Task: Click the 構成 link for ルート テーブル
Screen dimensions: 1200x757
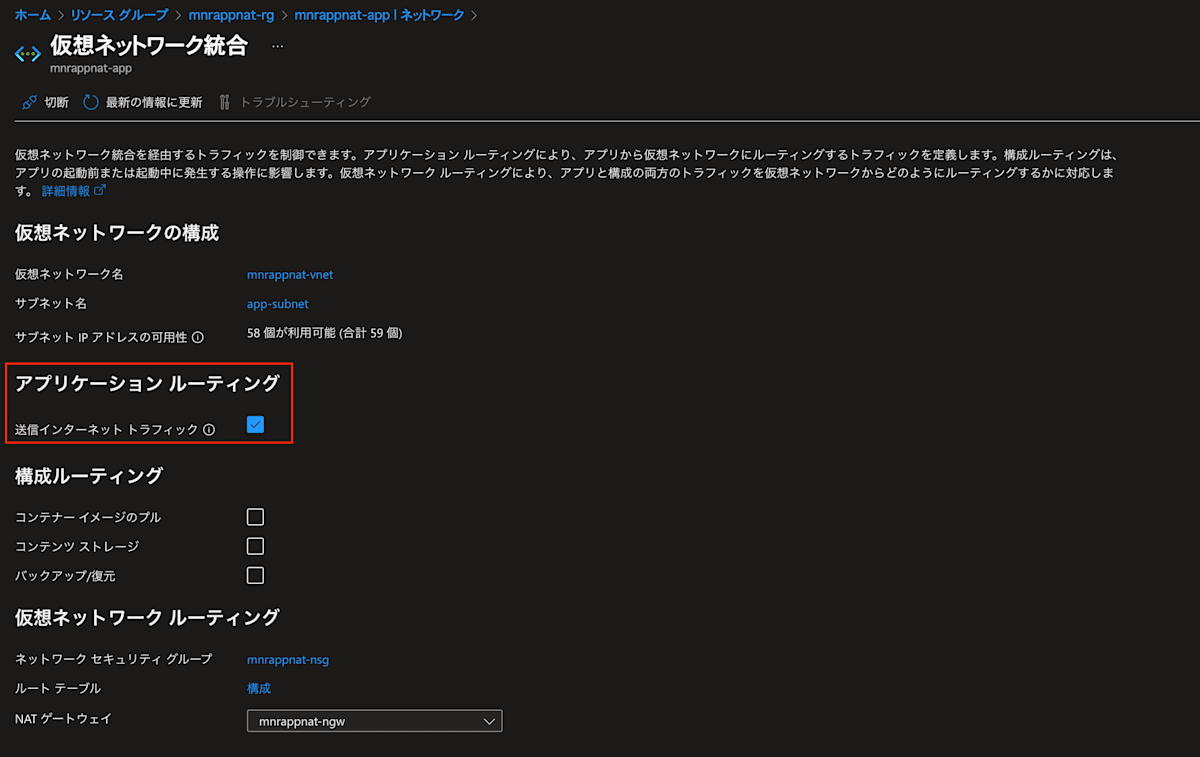Action: click(x=259, y=688)
